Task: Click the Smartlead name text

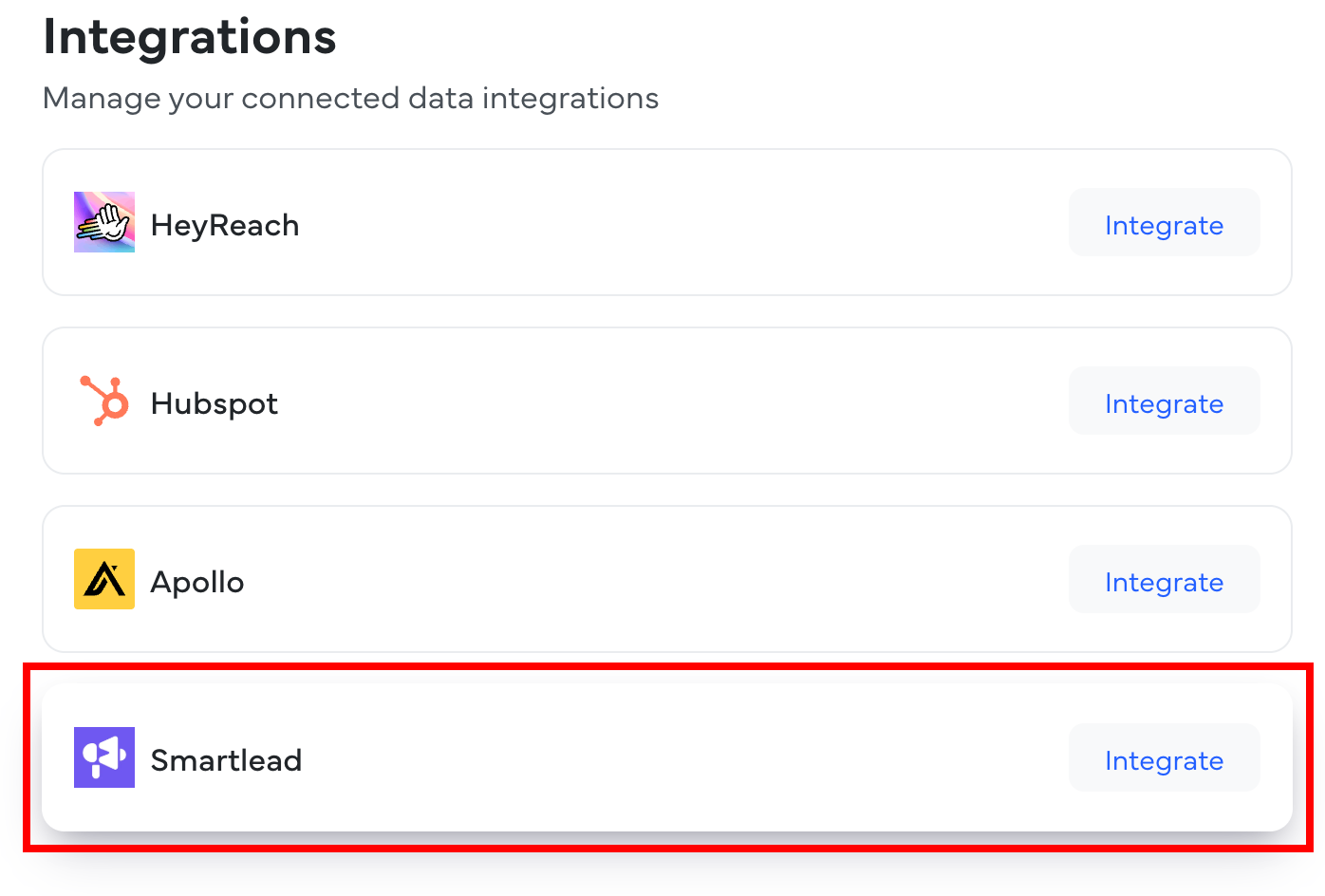Action: click(226, 761)
